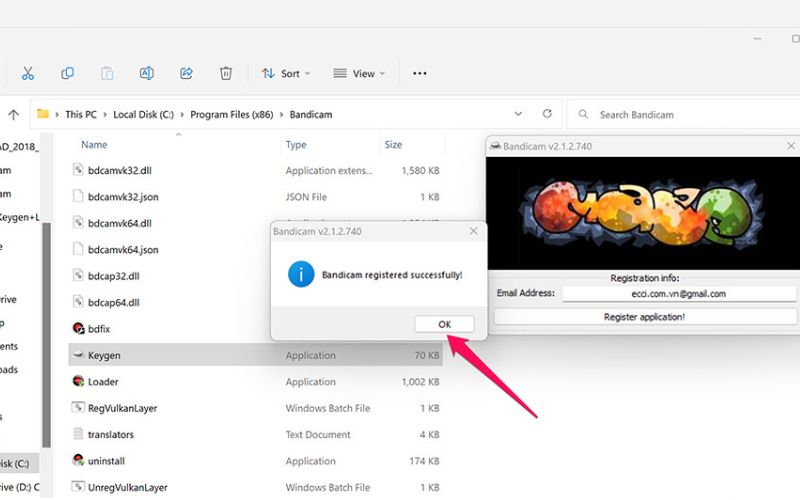Viewport: 800px width, 500px height.
Task: Click the RegVulkanLayer batch file icon
Action: (78, 407)
